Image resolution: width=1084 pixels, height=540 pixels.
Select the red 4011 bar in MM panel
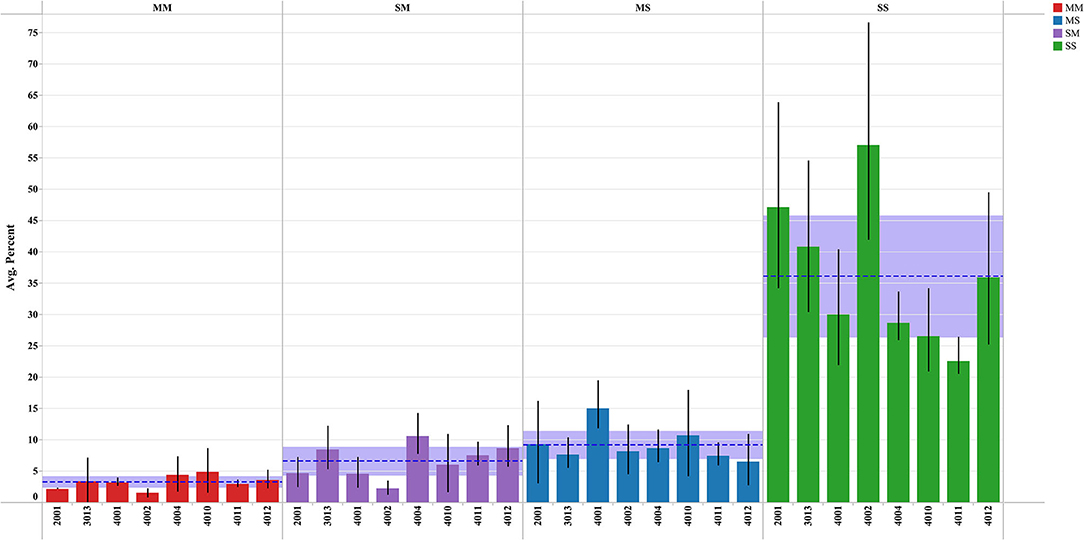point(237,493)
